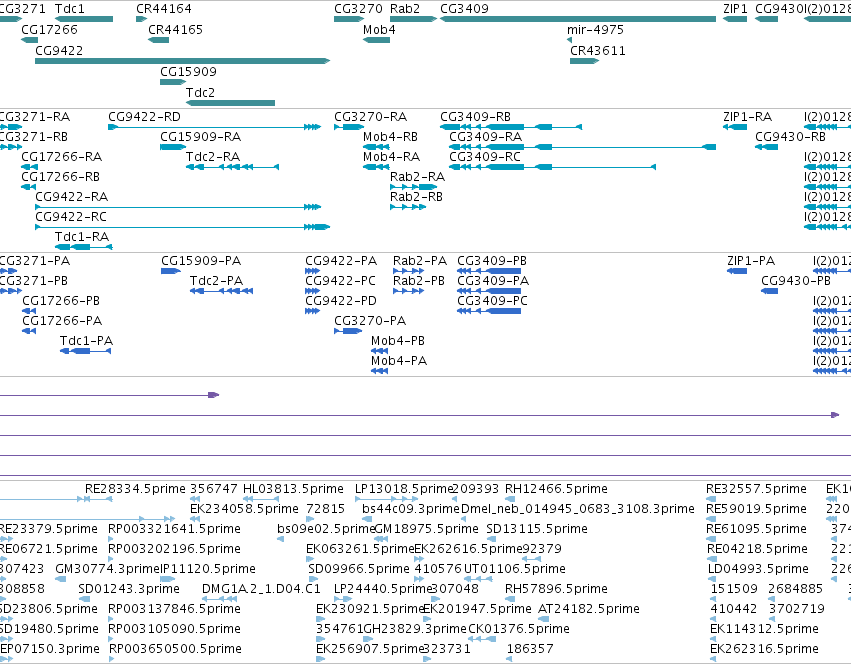Click the Rab2-PB protein label

[418, 281]
